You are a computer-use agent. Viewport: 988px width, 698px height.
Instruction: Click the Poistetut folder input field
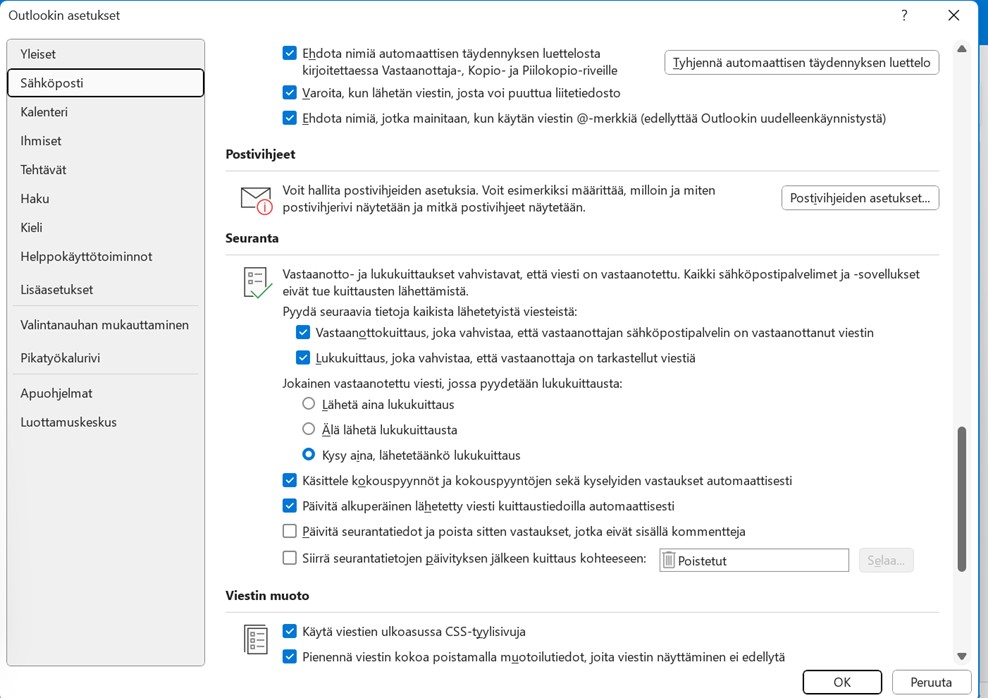coord(754,560)
